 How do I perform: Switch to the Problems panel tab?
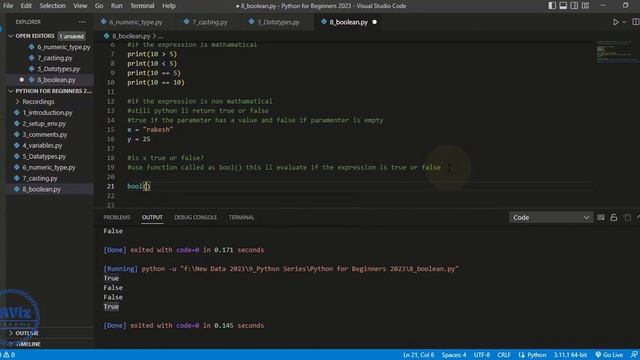[x=117, y=217]
